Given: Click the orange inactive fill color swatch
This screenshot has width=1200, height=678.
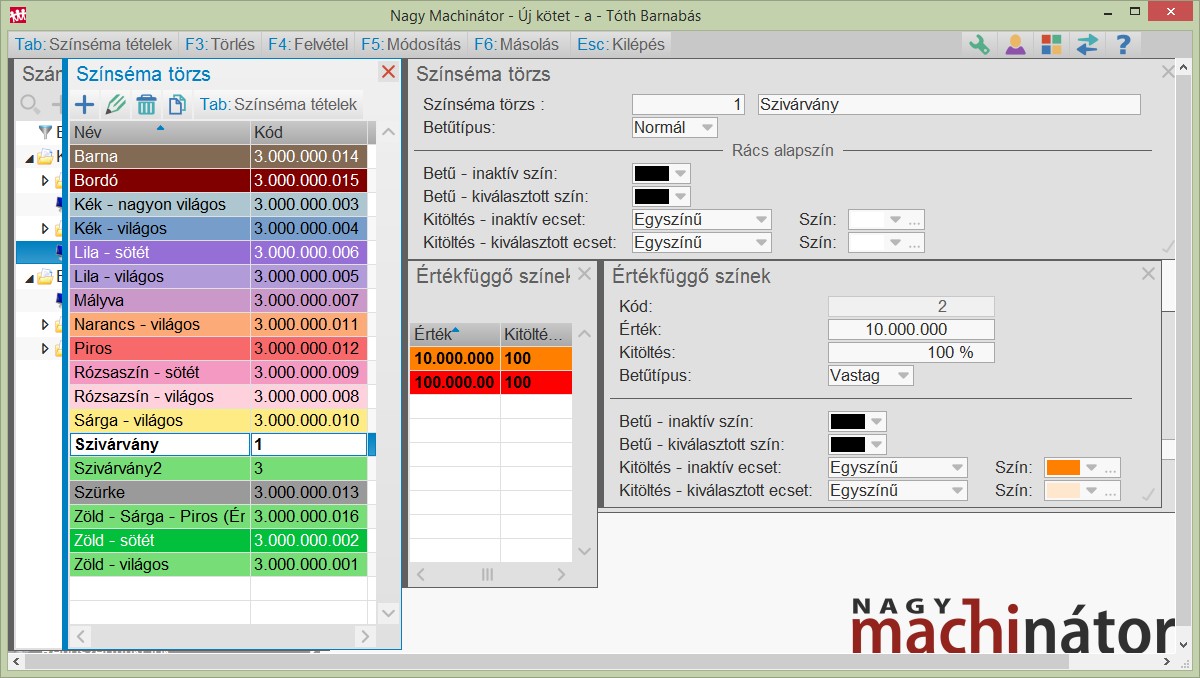Looking at the screenshot, I should (1063, 467).
